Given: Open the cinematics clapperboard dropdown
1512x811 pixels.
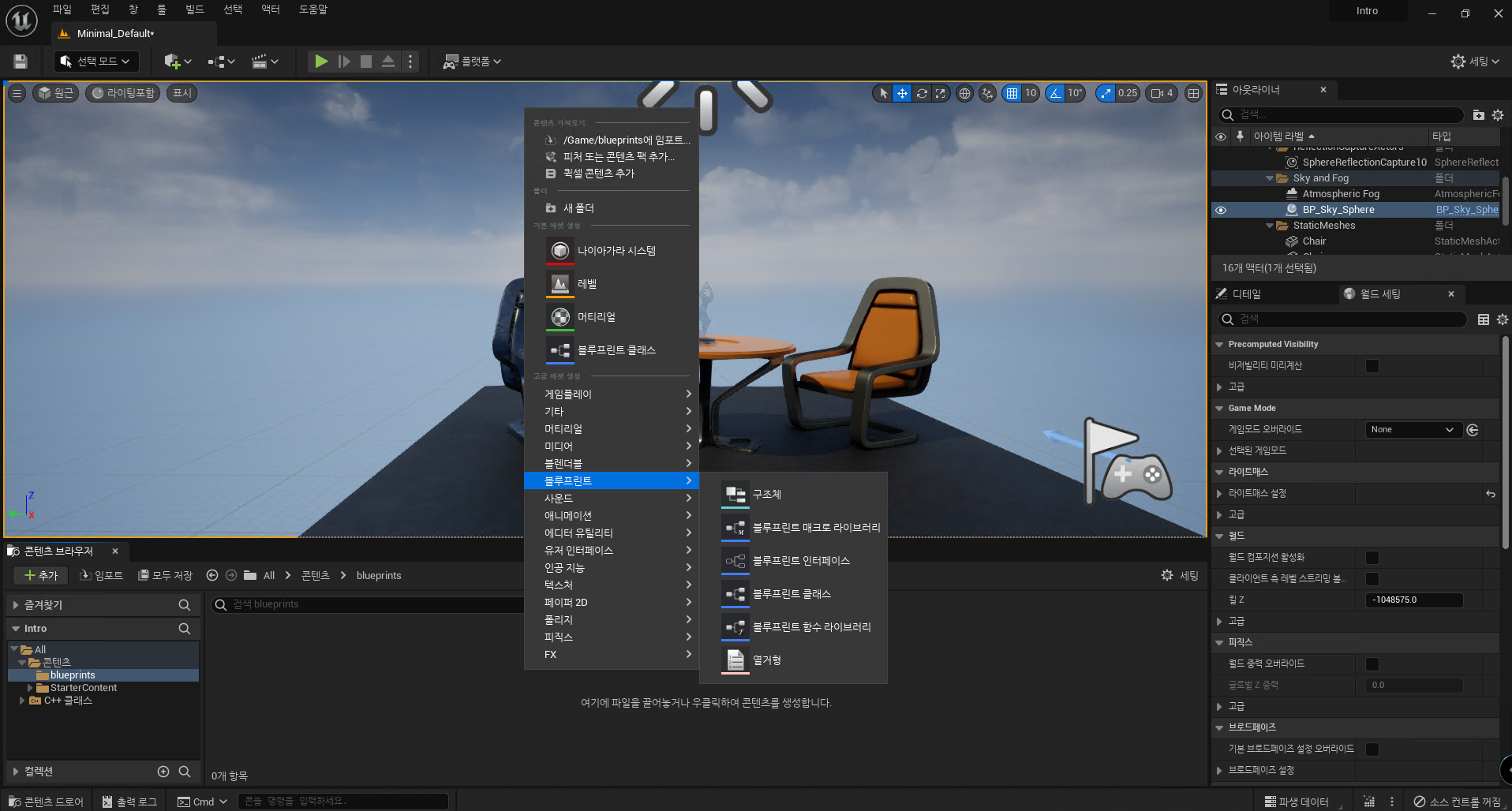Looking at the screenshot, I should point(265,62).
